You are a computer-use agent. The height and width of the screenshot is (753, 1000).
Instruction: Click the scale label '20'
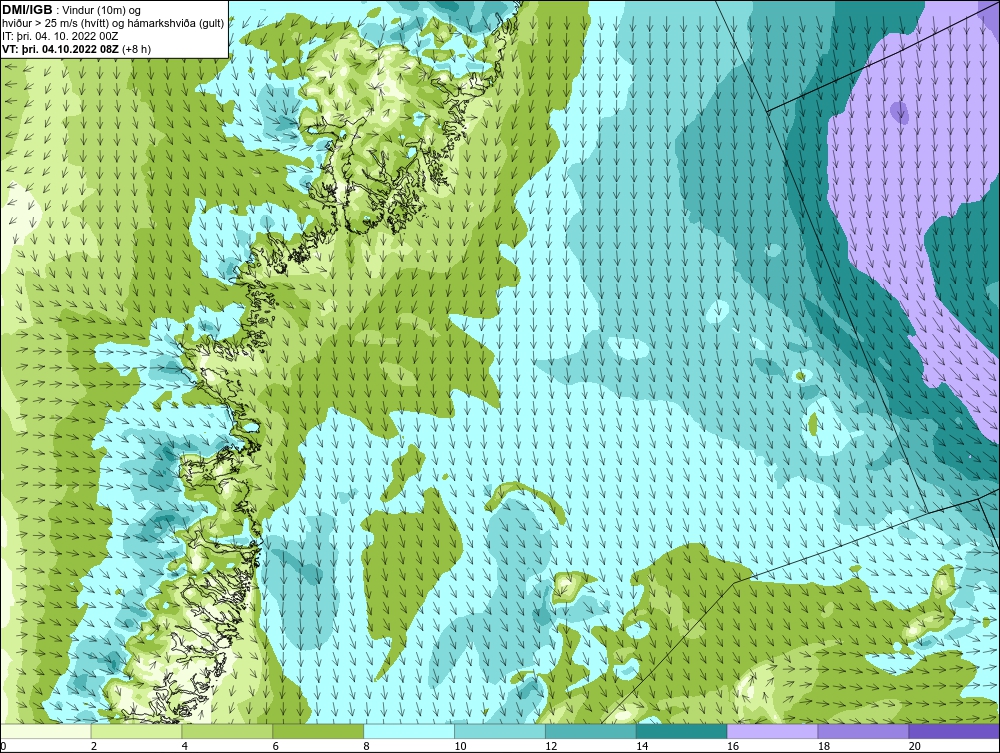coord(915,746)
